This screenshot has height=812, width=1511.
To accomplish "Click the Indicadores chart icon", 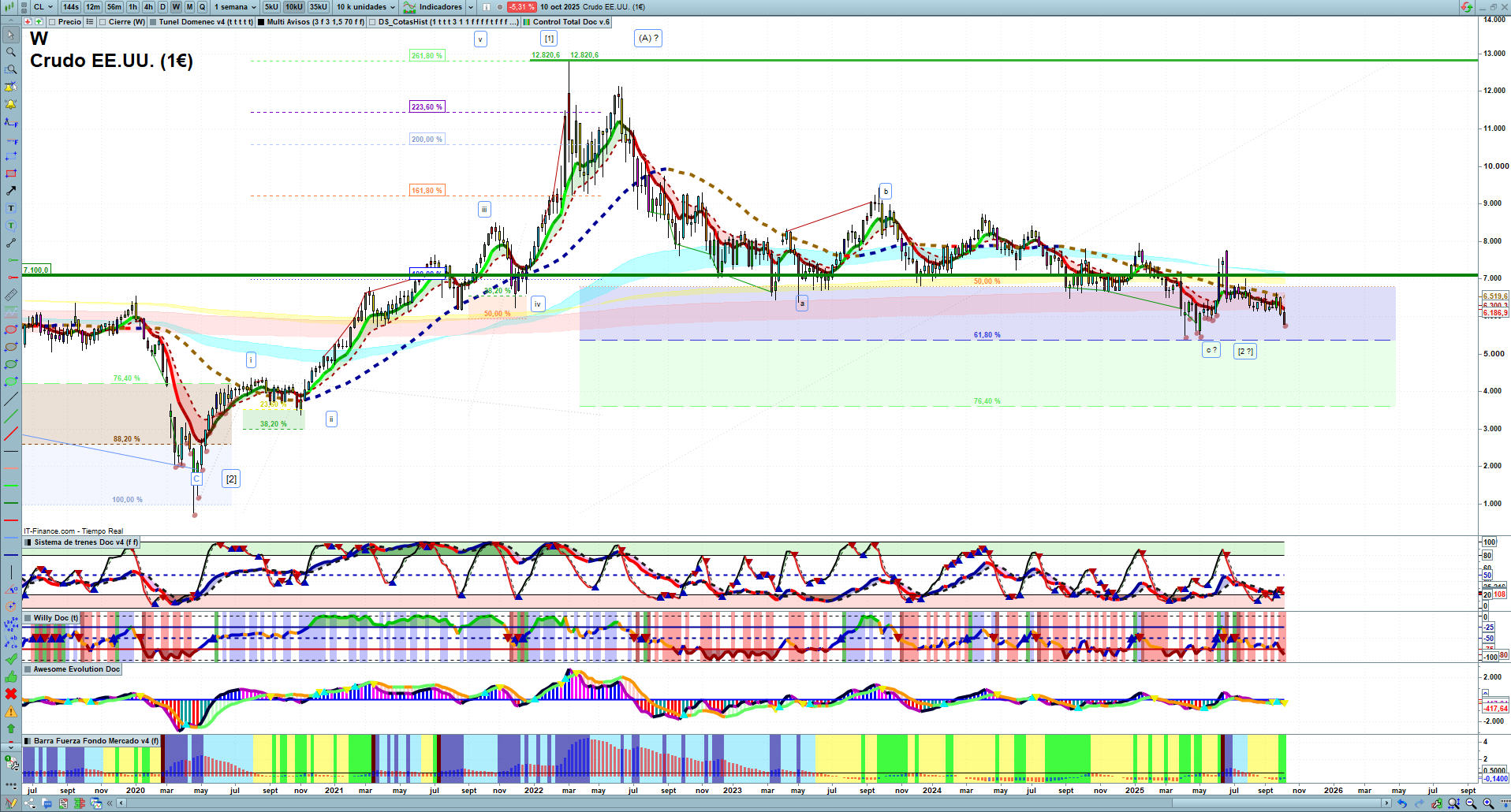I will (409, 7).
